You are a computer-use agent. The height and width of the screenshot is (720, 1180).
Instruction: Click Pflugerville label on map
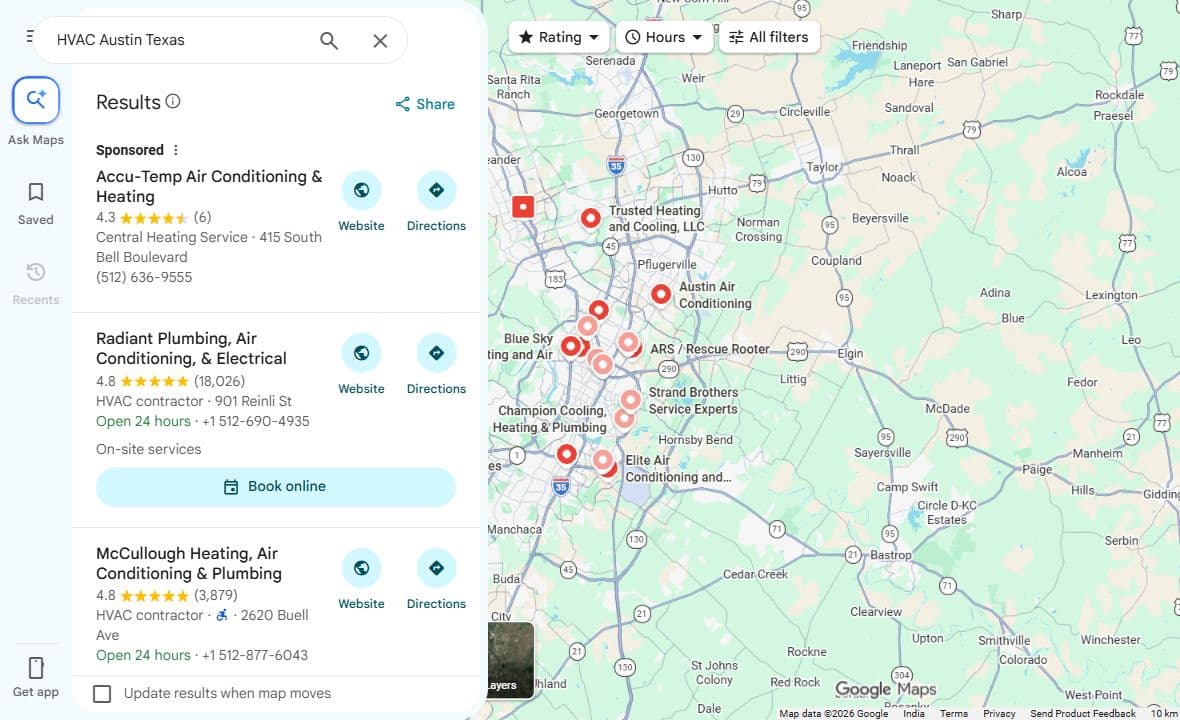[667, 265]
